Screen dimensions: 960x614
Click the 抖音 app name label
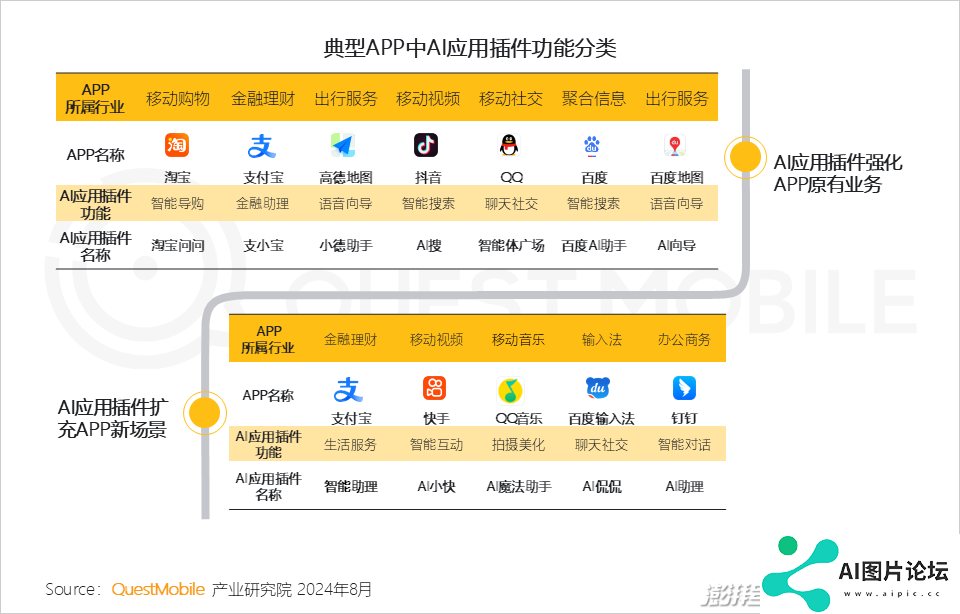click(x=428, y=178)
